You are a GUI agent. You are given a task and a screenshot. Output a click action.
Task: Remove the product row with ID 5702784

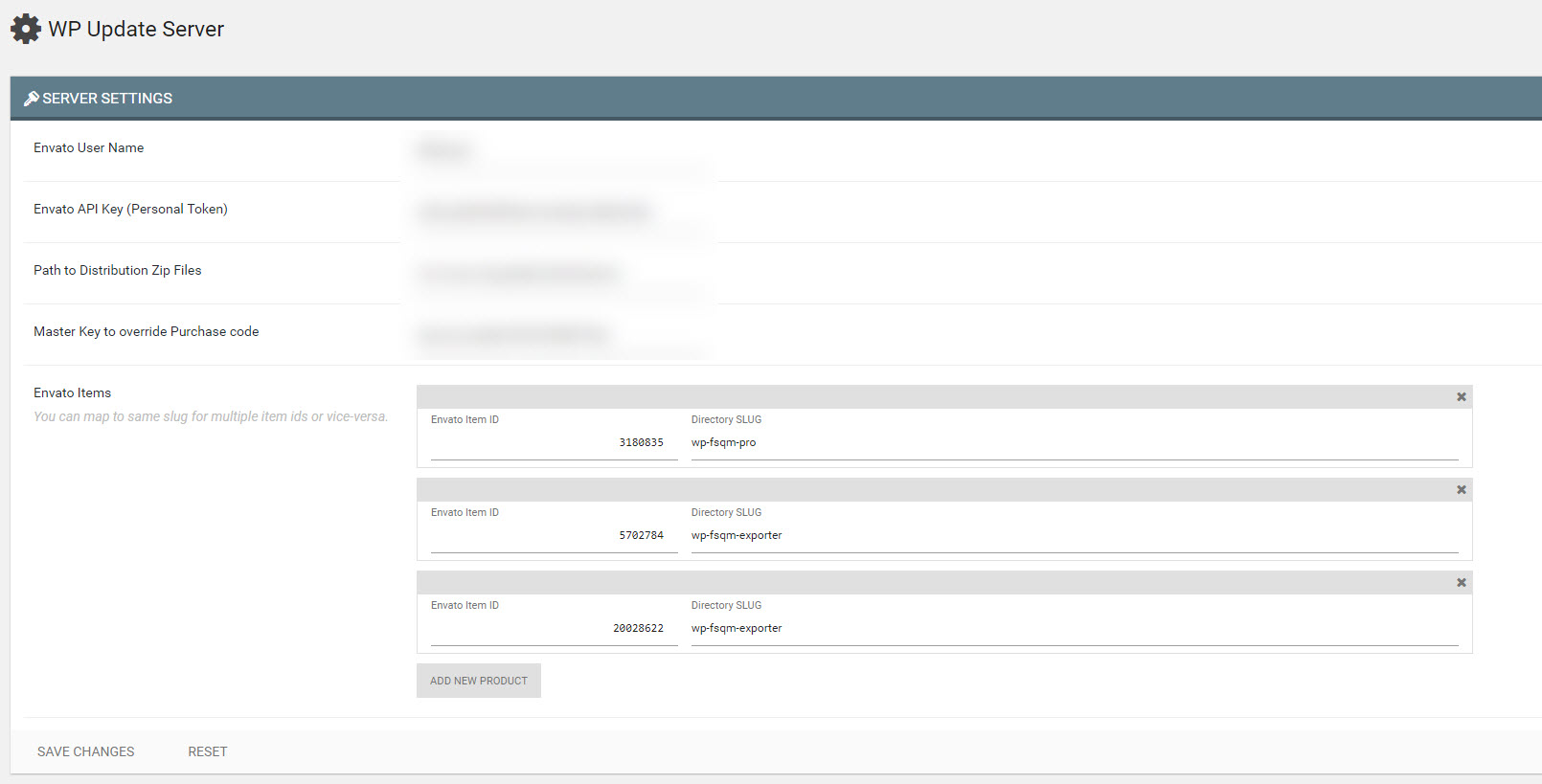click(x=1462, y=490)
